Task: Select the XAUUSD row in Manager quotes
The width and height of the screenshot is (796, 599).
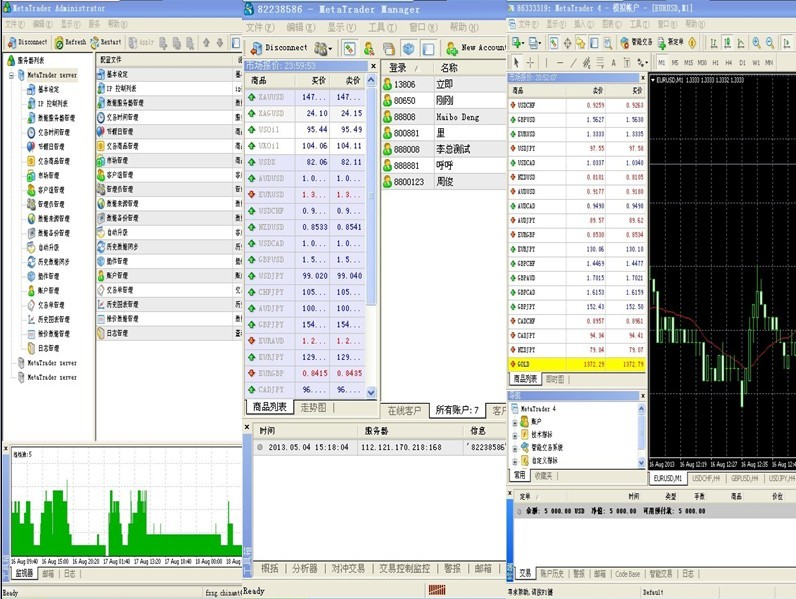Action: [x=305, y=96]
